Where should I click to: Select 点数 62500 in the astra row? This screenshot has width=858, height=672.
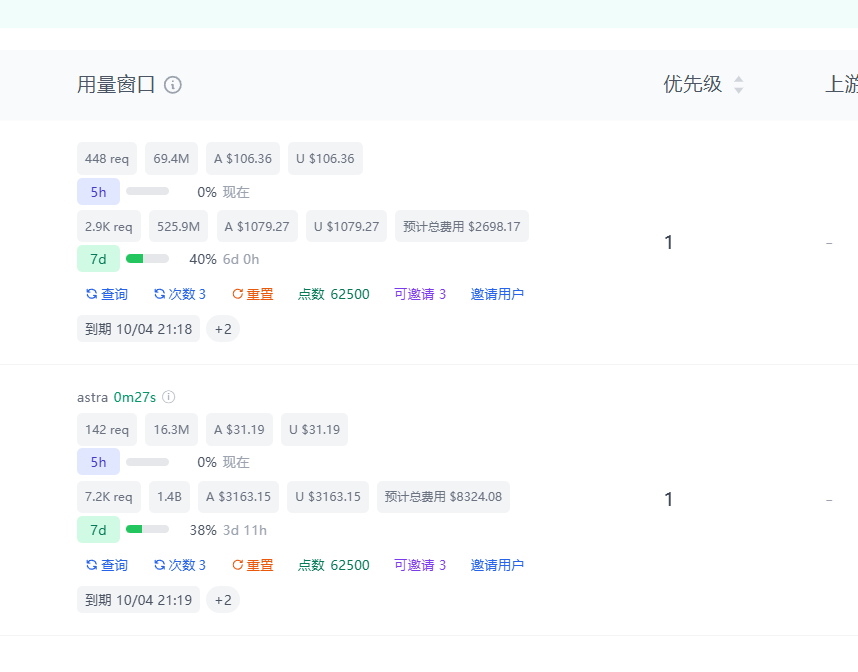tap(334, 565)
